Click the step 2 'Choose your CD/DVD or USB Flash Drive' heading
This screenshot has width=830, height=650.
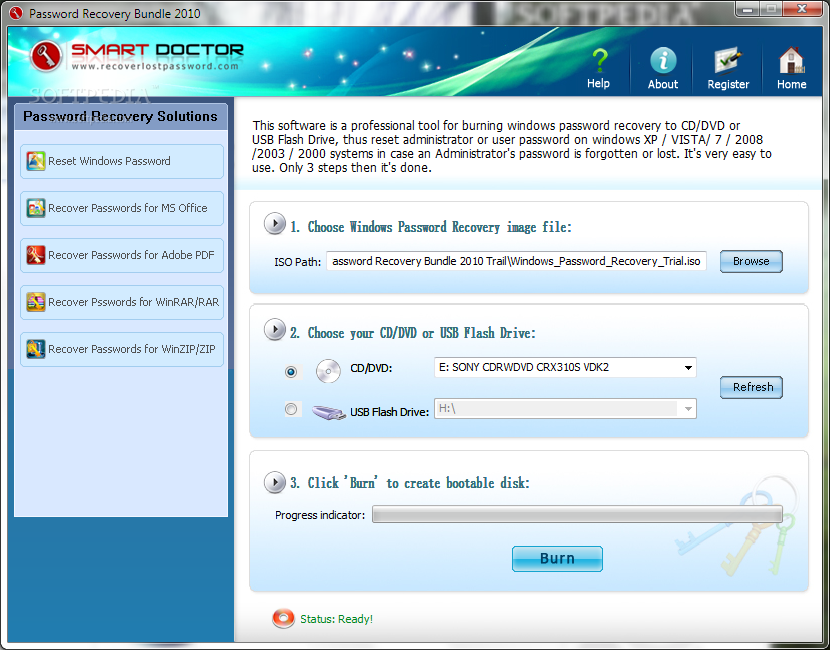point(413,333)
